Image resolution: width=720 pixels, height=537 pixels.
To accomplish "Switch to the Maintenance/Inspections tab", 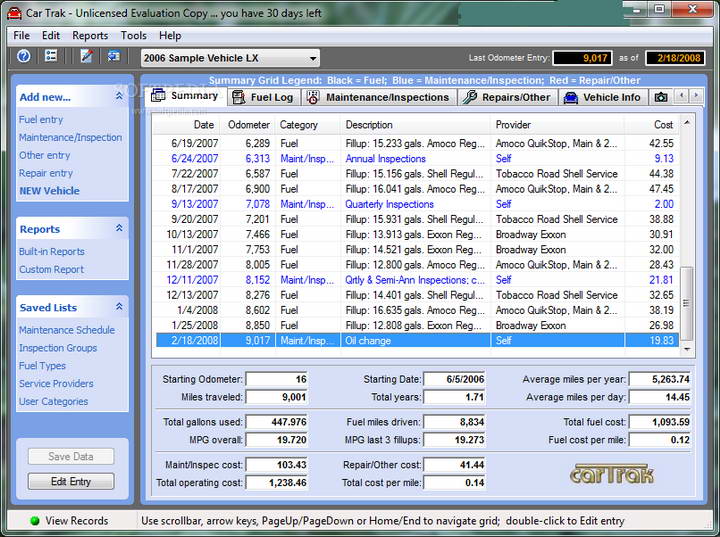I will tap(379, 97).
